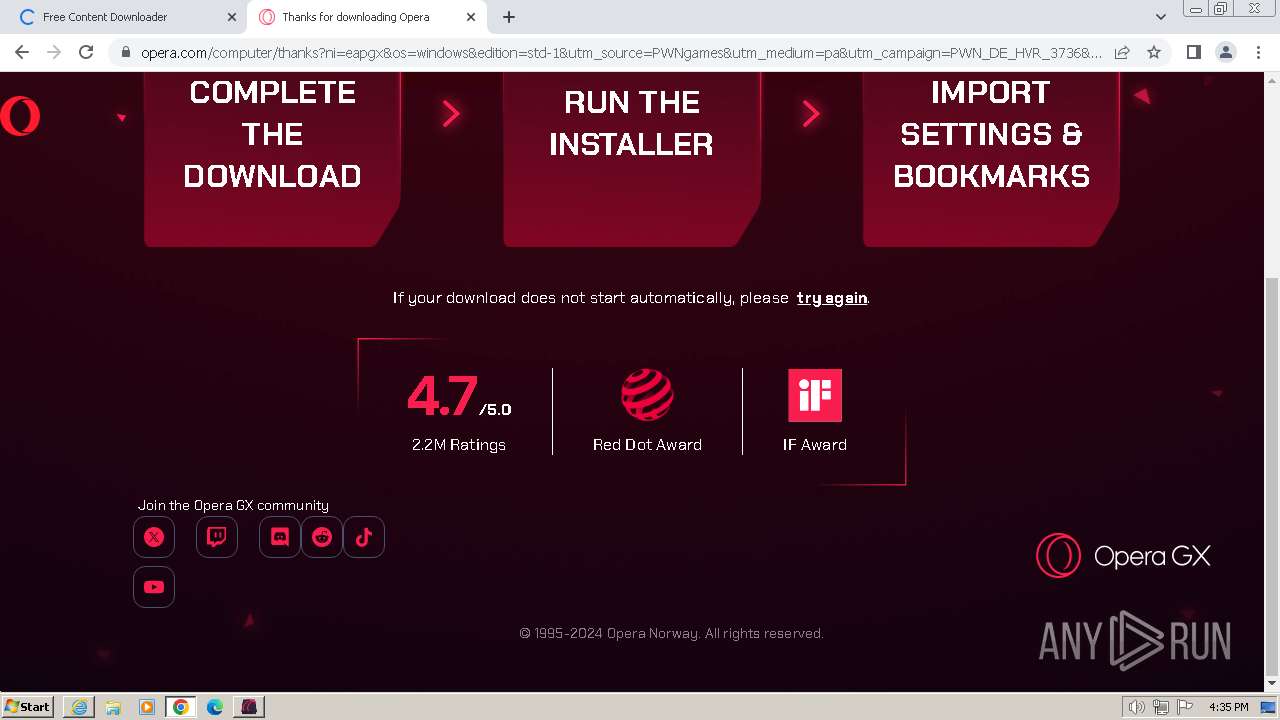The width and height of the screenshot is (1280, 720).
Task: Open the Windows Start menu
Action: point(28,706)
